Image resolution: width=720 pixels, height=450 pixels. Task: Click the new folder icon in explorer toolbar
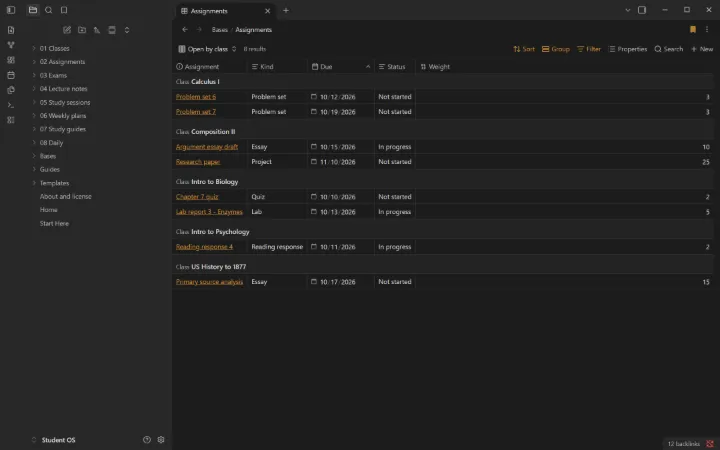pyautogui.click(x=82, y=30)
